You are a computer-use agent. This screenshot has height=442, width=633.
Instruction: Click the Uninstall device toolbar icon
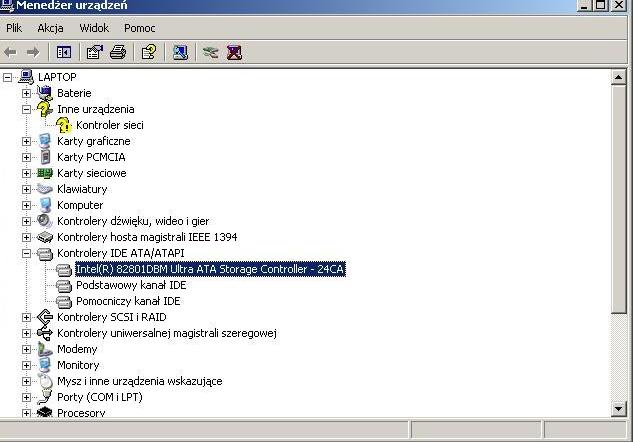click(x=234, y=52)
